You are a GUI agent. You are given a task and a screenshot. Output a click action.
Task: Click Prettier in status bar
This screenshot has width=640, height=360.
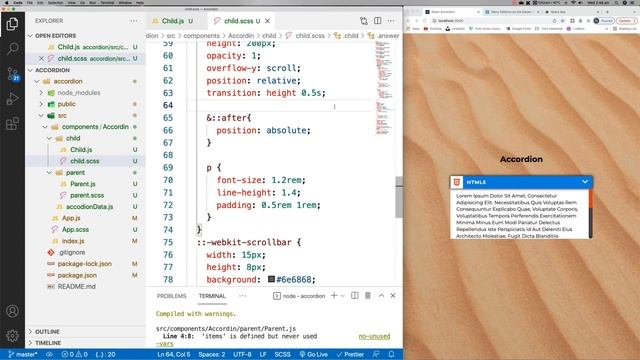(x=350, y=354)
